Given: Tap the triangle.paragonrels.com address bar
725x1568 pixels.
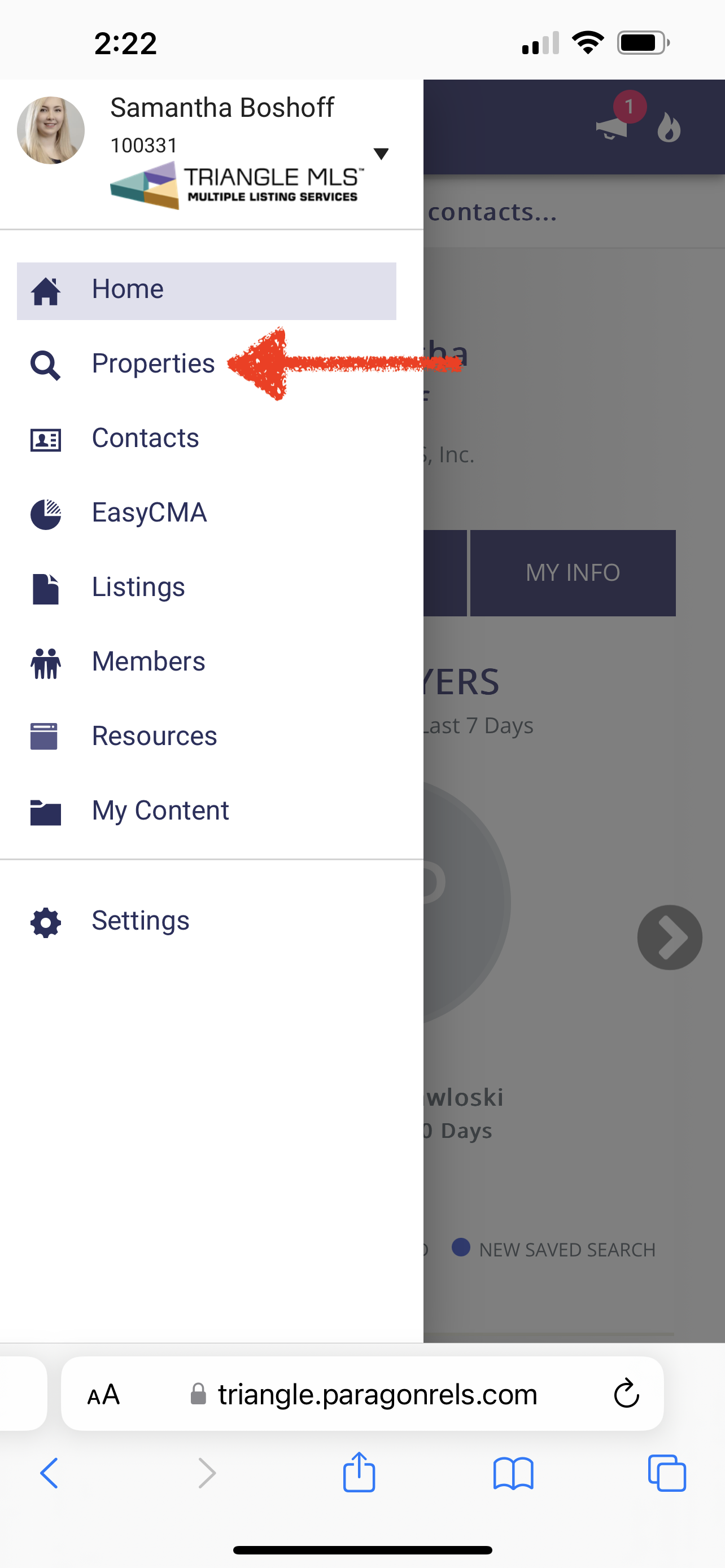Looking at the screenshot, I should coord(362,1393).
